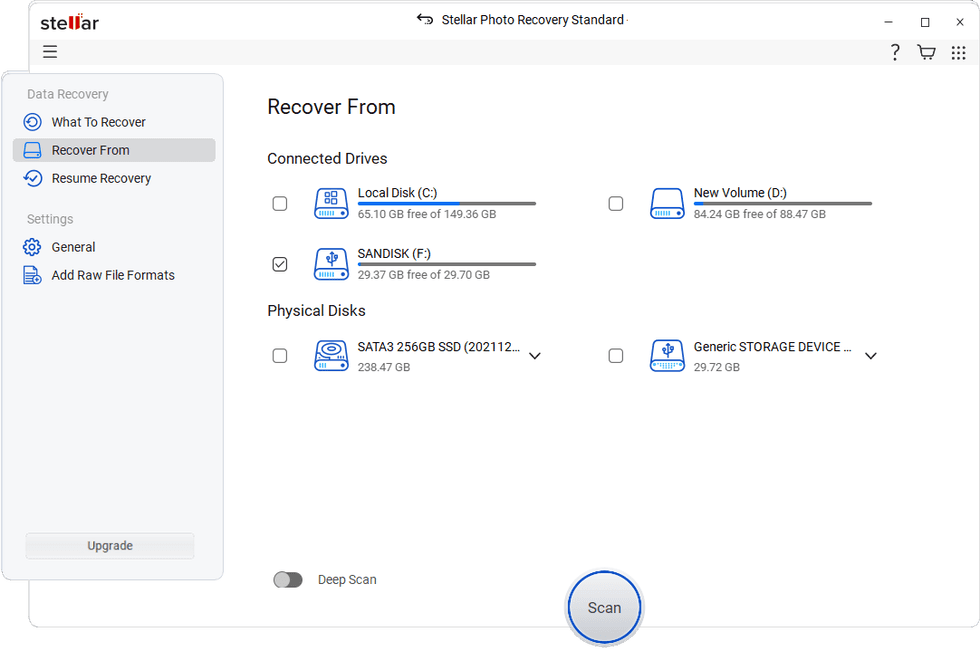Image resolution: width=980 pixels, height=649 pixels.
Task: Uncheck the SANDISK (F:) drive
Action: pyautogui.click(x=280, y=264)
